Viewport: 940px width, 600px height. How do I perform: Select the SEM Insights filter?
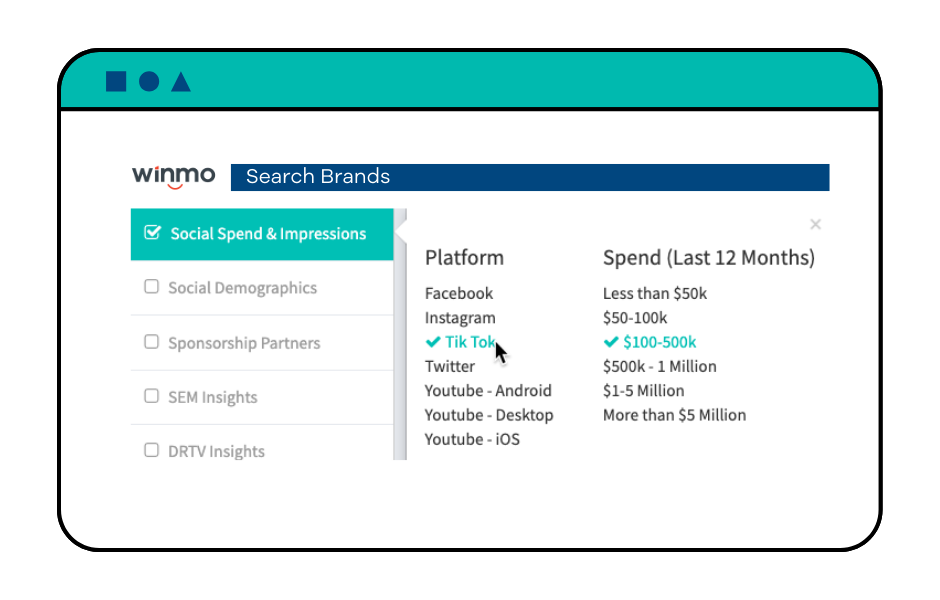point(262,397)
